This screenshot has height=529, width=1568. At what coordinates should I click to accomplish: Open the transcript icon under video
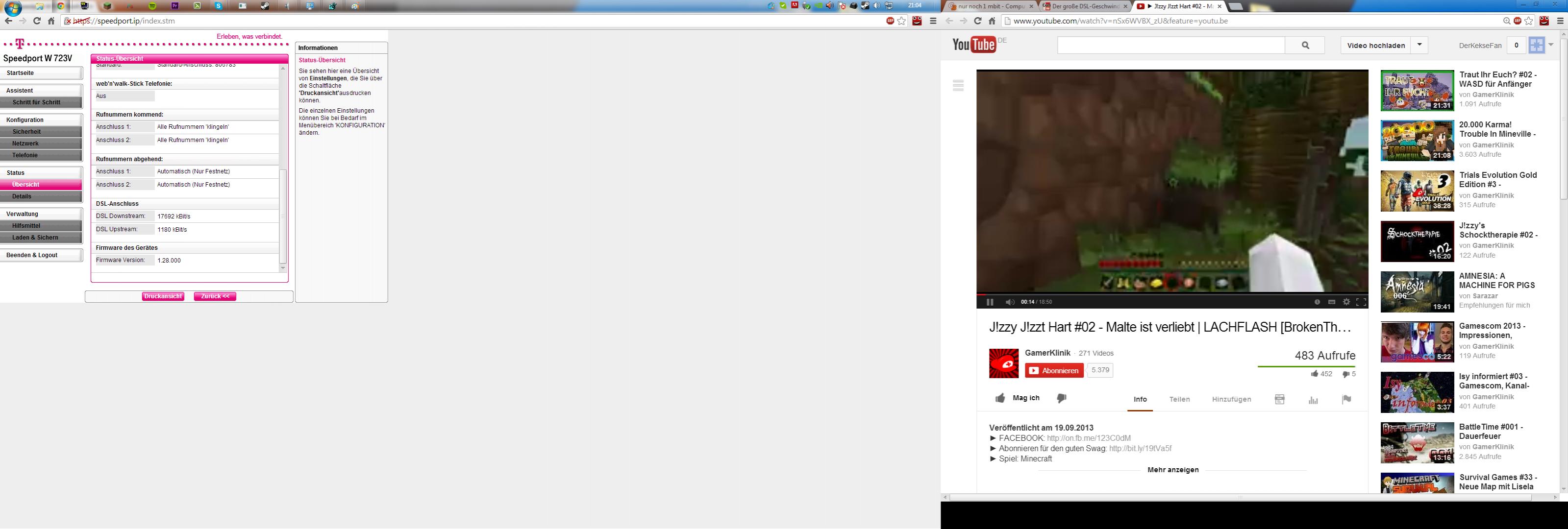click(1279, 400)
